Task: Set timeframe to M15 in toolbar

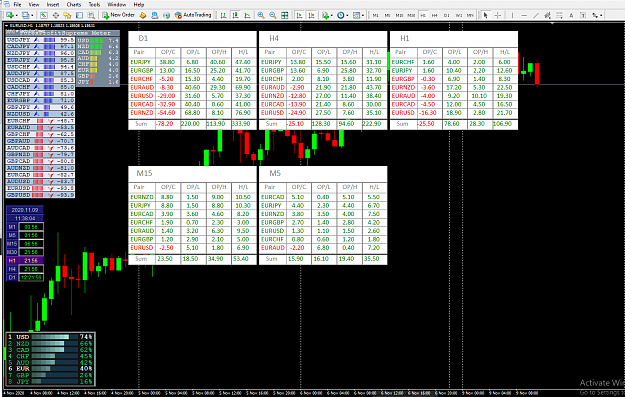Action: [399, 15]
